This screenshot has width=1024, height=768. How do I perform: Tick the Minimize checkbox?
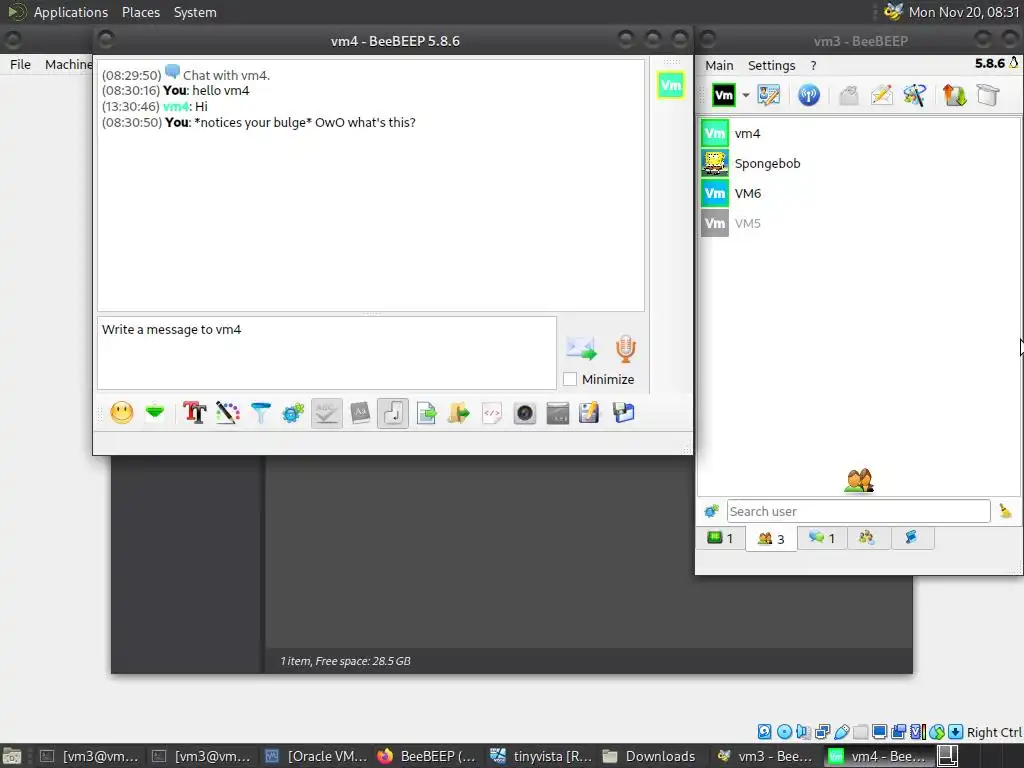tap(570, 379)
